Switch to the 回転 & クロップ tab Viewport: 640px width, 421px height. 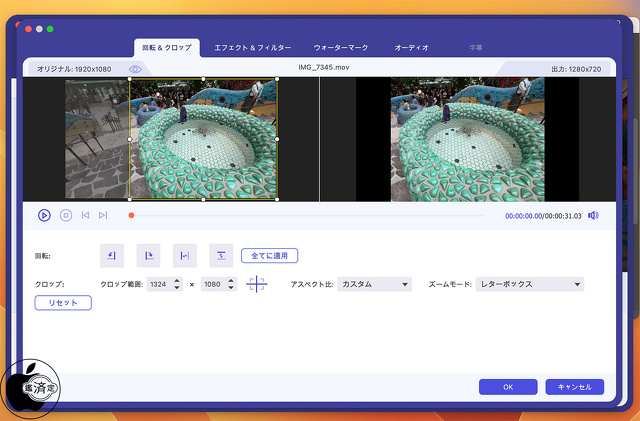pyautogui.click(x=167, y=48)
